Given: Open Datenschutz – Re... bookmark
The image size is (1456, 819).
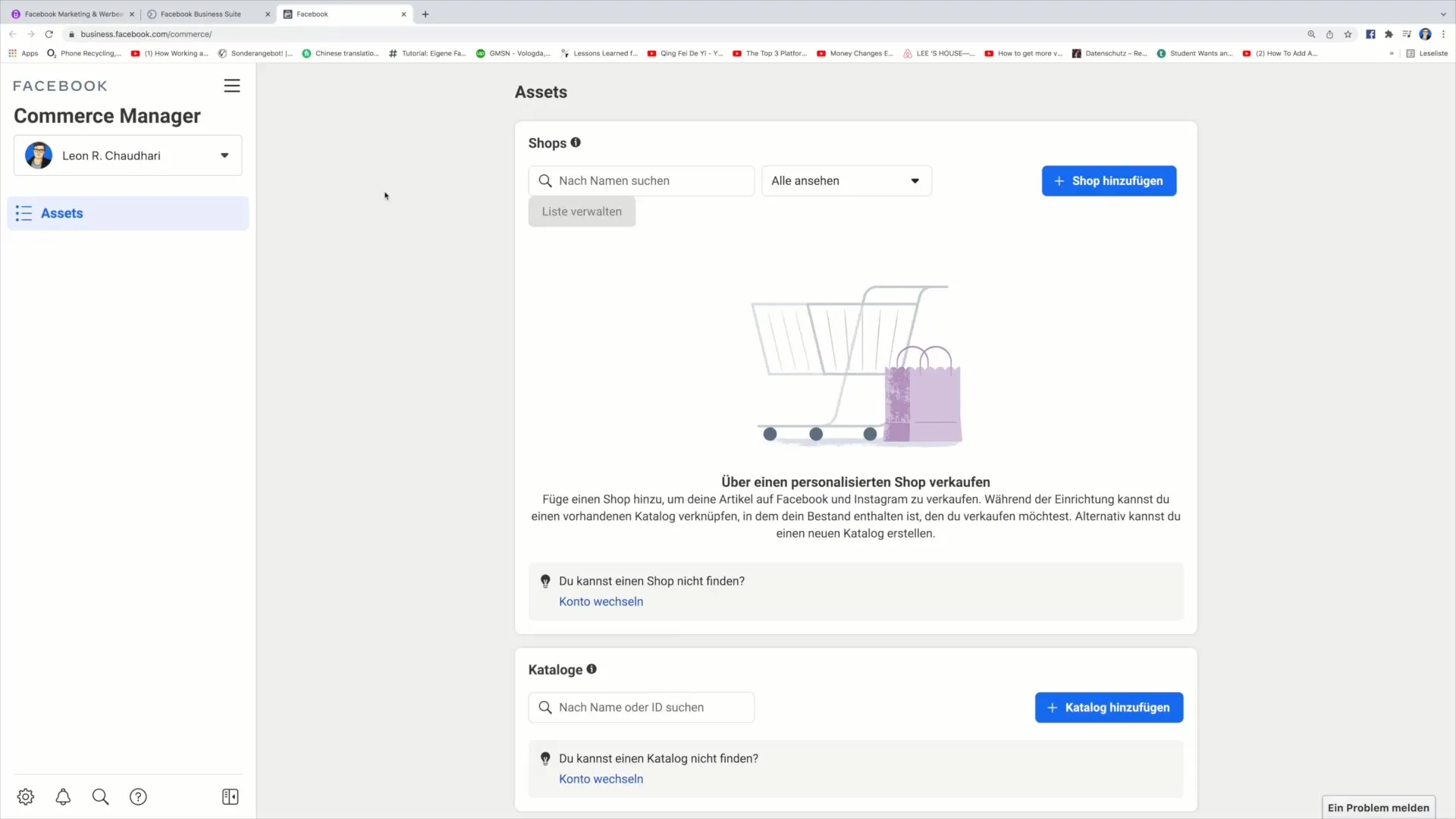Looking at the screenshot, I should (1109, 53).
